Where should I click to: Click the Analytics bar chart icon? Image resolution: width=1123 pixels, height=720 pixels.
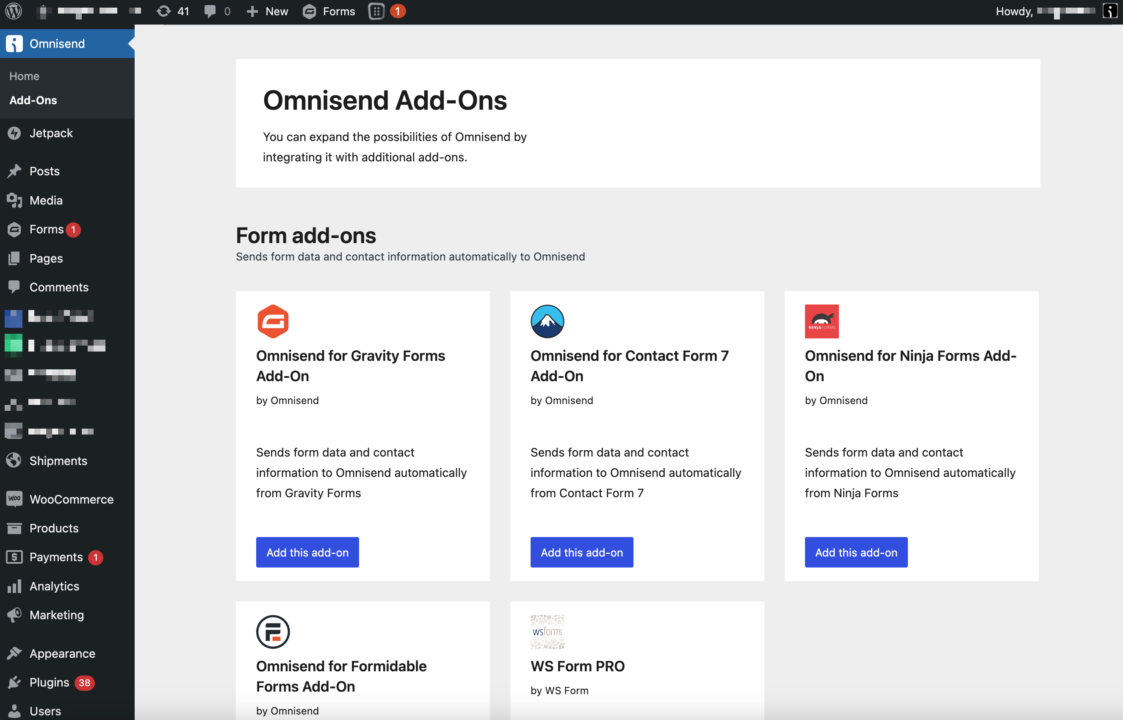click(14, 586)
